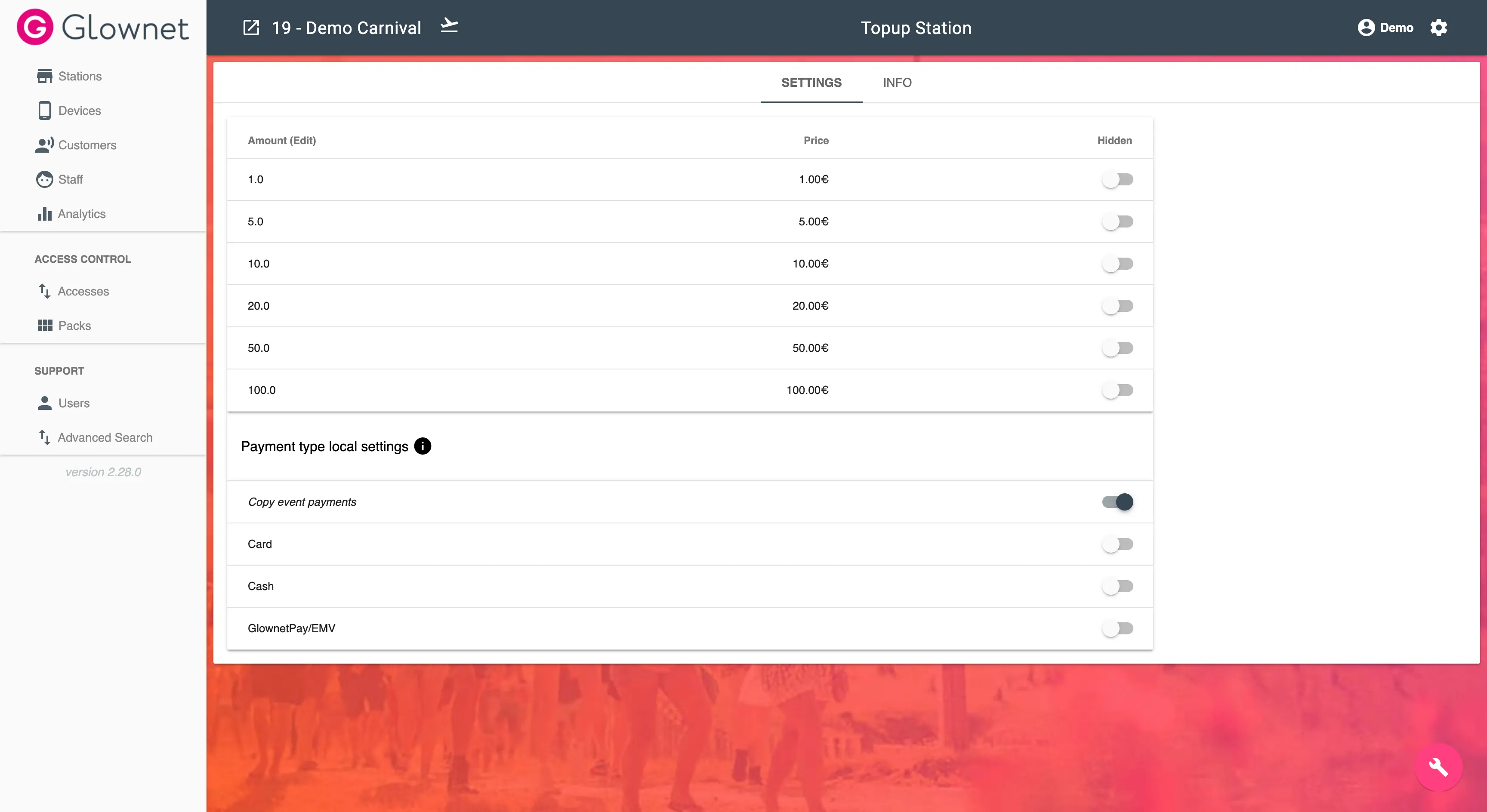Click the Packs grid icon

(44, 326)
